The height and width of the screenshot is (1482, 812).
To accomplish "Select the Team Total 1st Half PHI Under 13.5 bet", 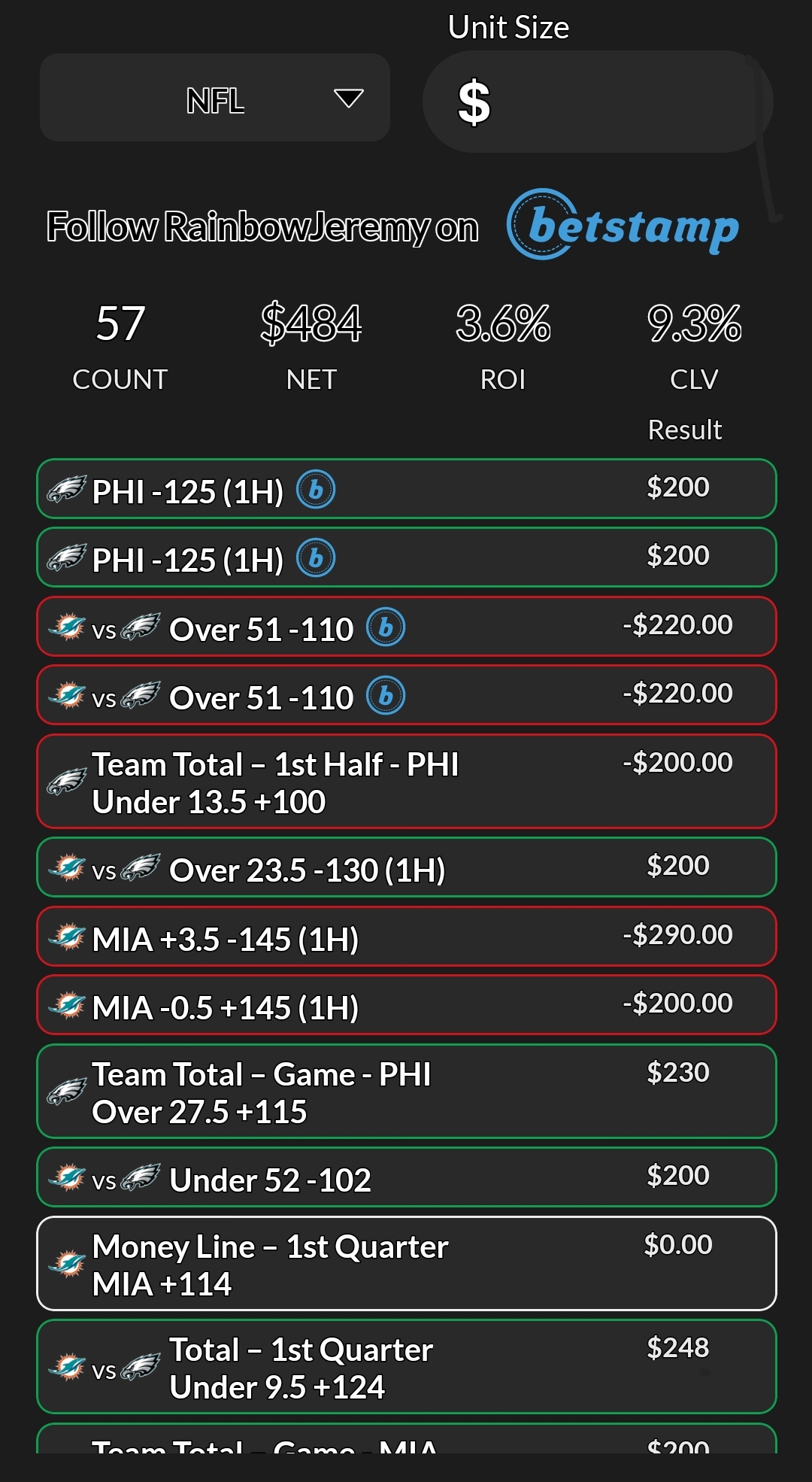I will (x=406, y=782).
